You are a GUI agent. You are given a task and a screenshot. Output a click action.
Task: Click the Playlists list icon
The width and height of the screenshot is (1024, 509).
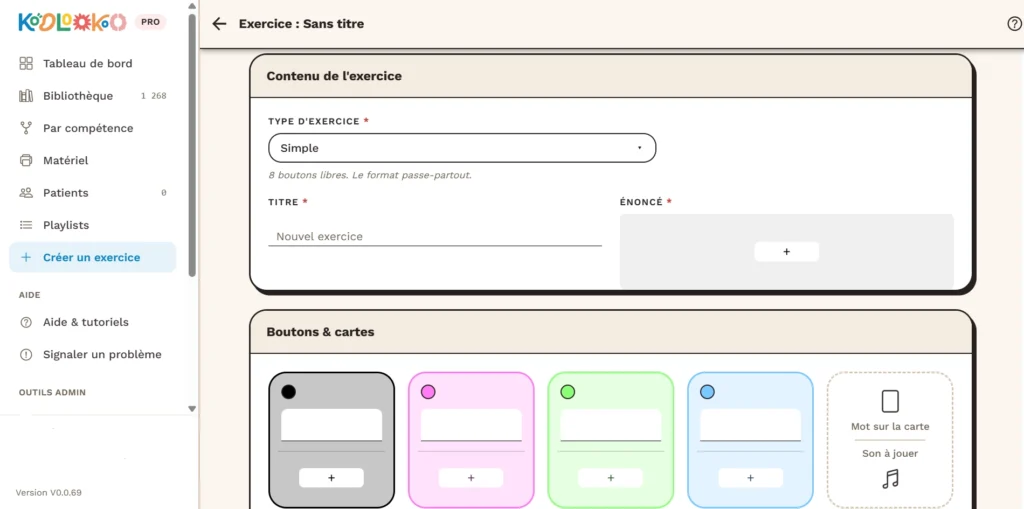[x=26, y=225]
